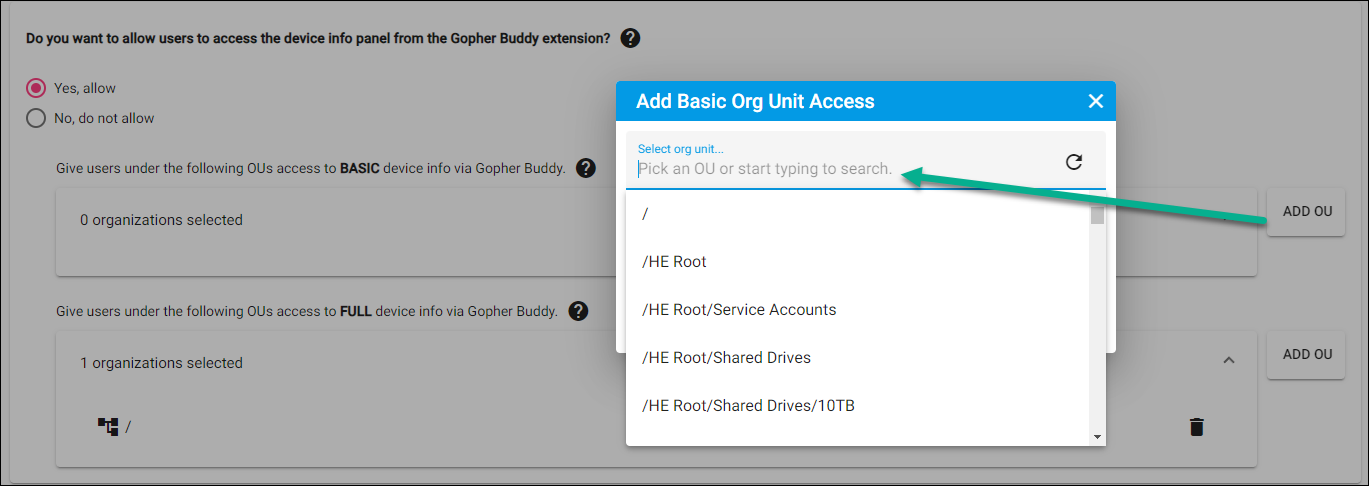Choose '/HE Root/Service Accounts' option

858,310
